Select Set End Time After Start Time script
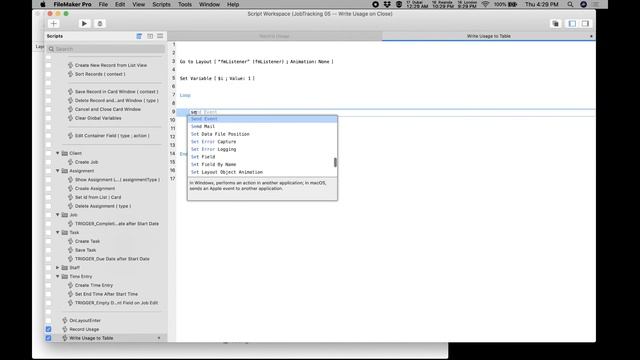640x360 pixels. [x=106, y=294]
